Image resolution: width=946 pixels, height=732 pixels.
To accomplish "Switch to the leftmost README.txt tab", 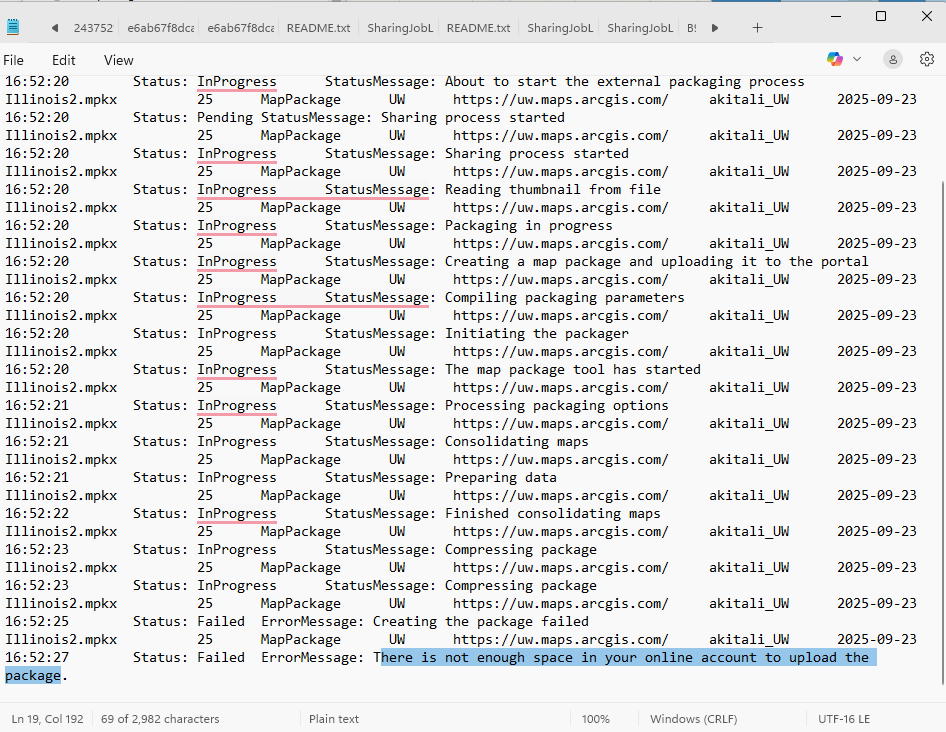I will (x=318, y=28).
